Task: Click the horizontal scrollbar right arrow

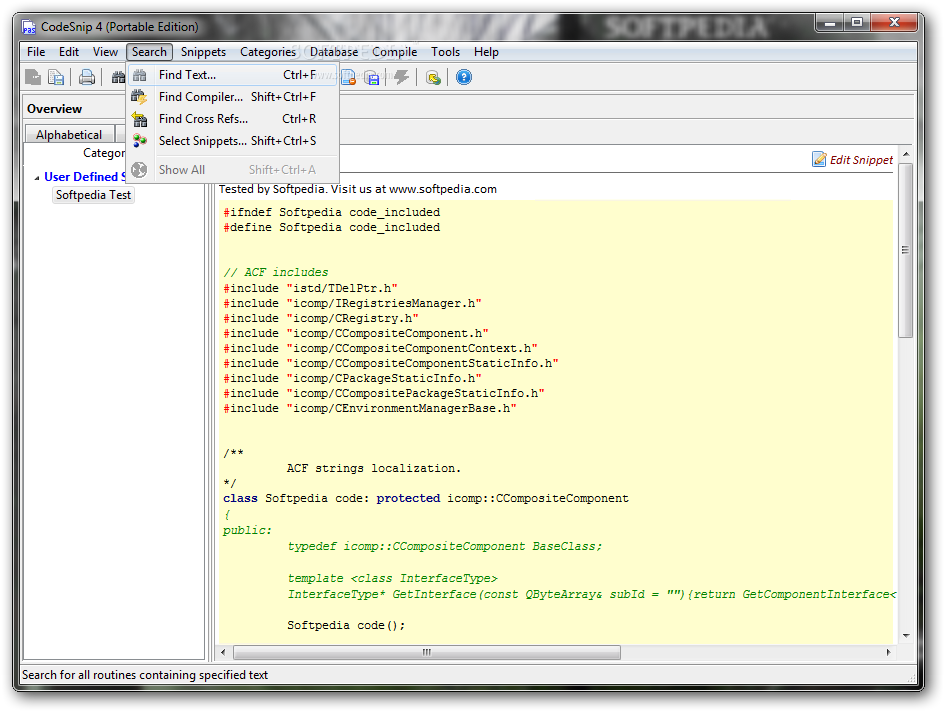Action: [x=888, y=652]
